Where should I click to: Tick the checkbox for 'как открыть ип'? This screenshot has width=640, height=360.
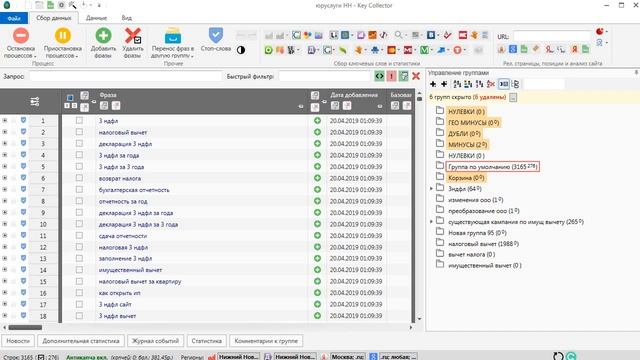79,293
